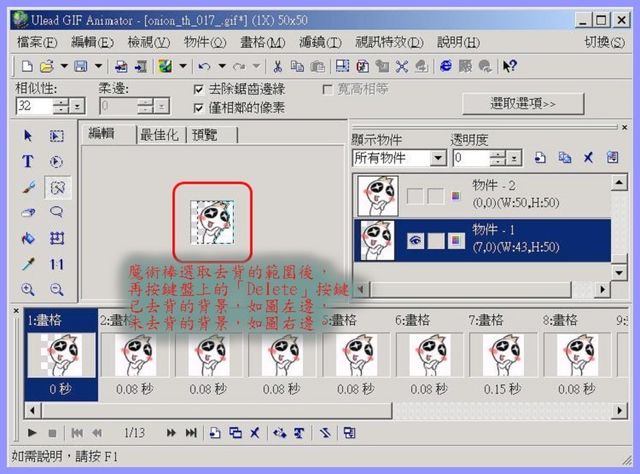Select the 7:畫格 frame thumbnail
Viewport: 640px width, 474px height.
(x=503, y=355)
